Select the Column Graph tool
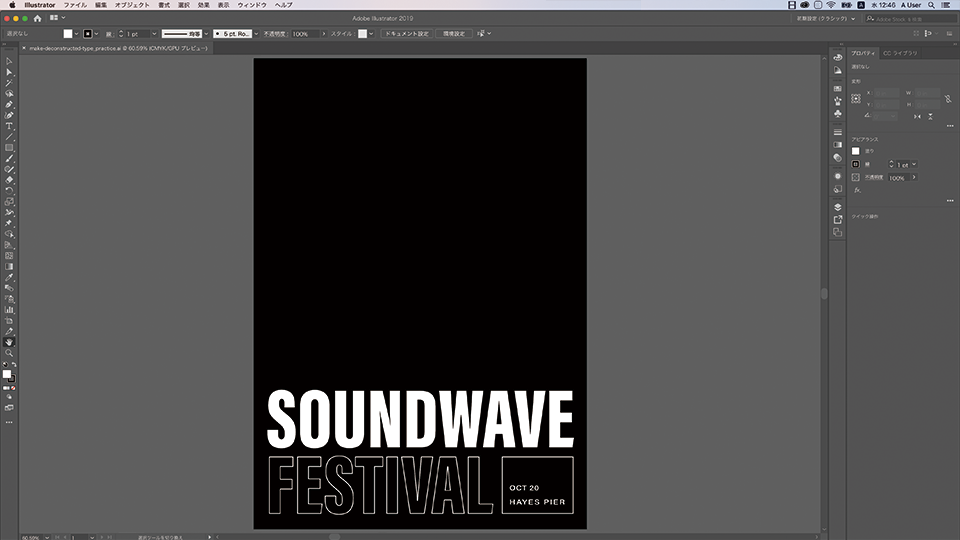The height and width of the screenshot is (540, 960). [9, 310]
